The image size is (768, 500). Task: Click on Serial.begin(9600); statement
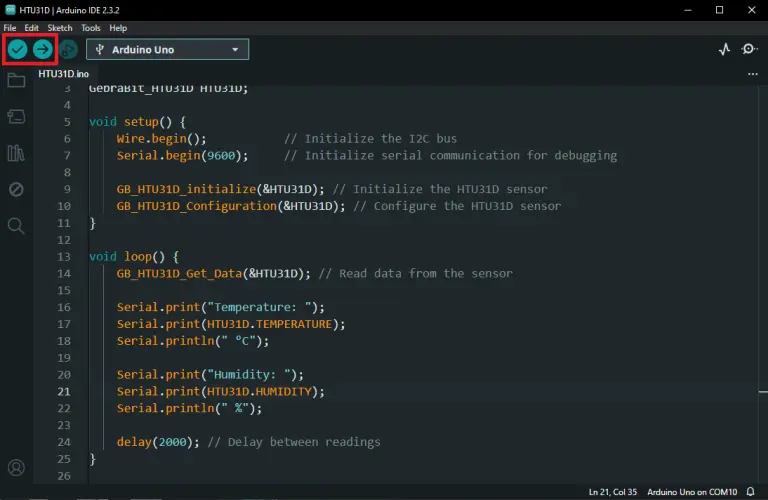(183, 156)
